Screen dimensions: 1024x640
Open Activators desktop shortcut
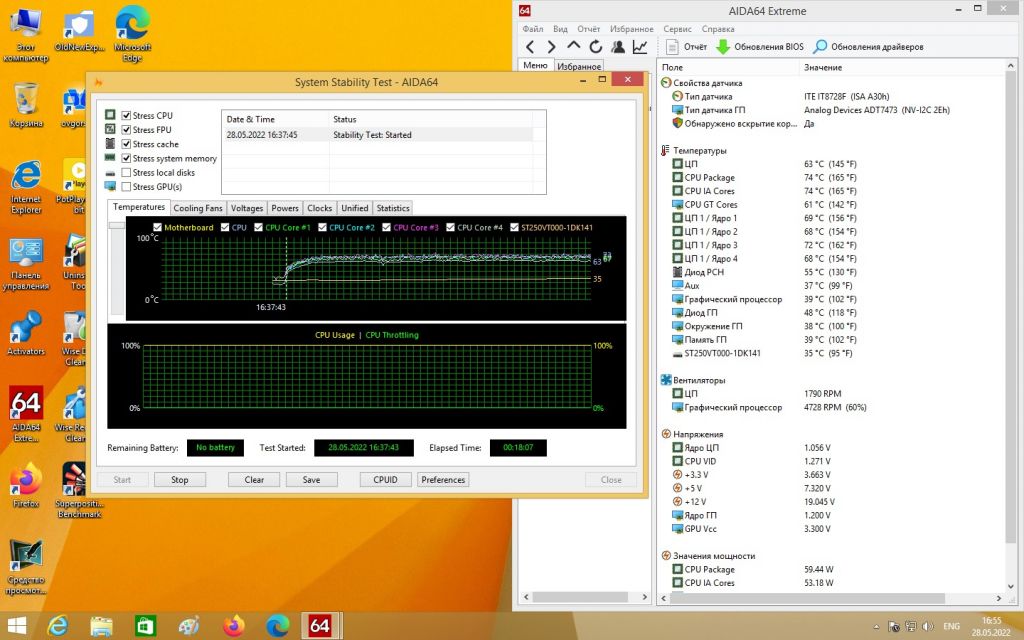(25, 333)
